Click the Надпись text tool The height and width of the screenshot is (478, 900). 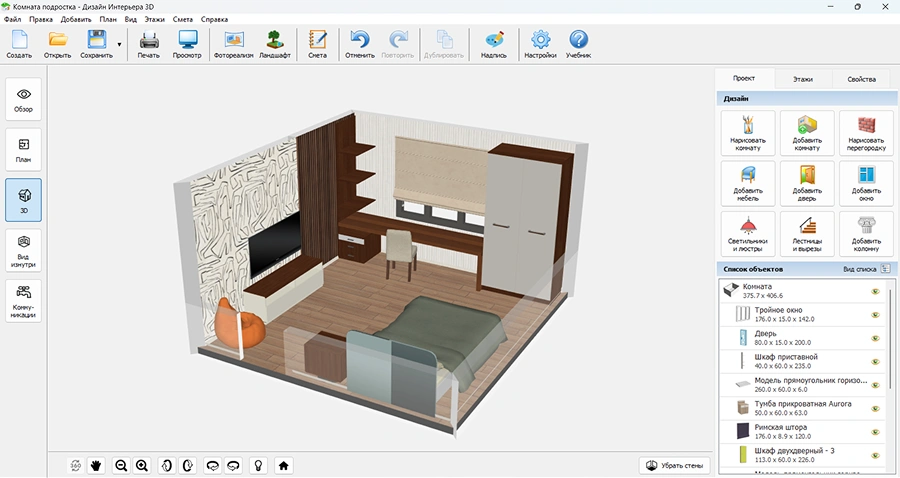tap(494, 44)
